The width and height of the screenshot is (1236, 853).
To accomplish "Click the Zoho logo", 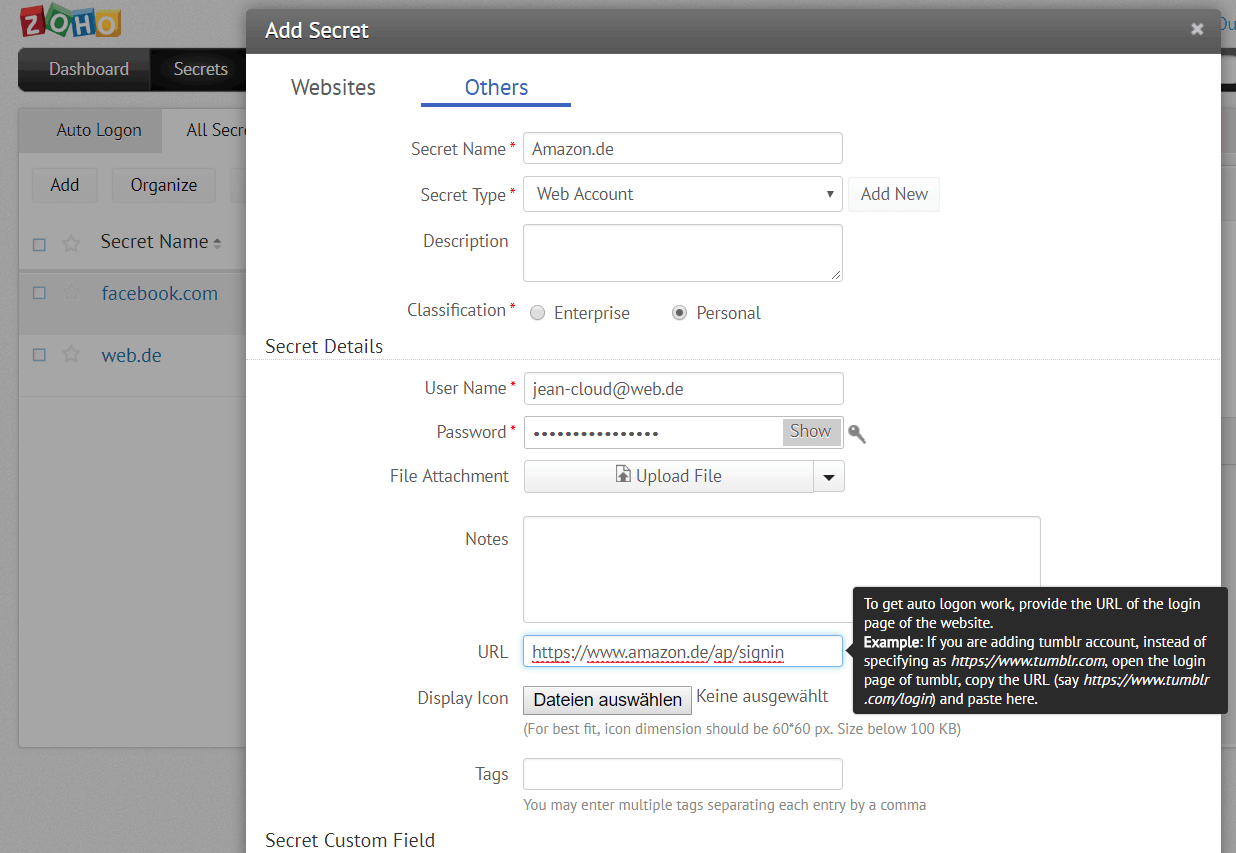I will (70, 23).
